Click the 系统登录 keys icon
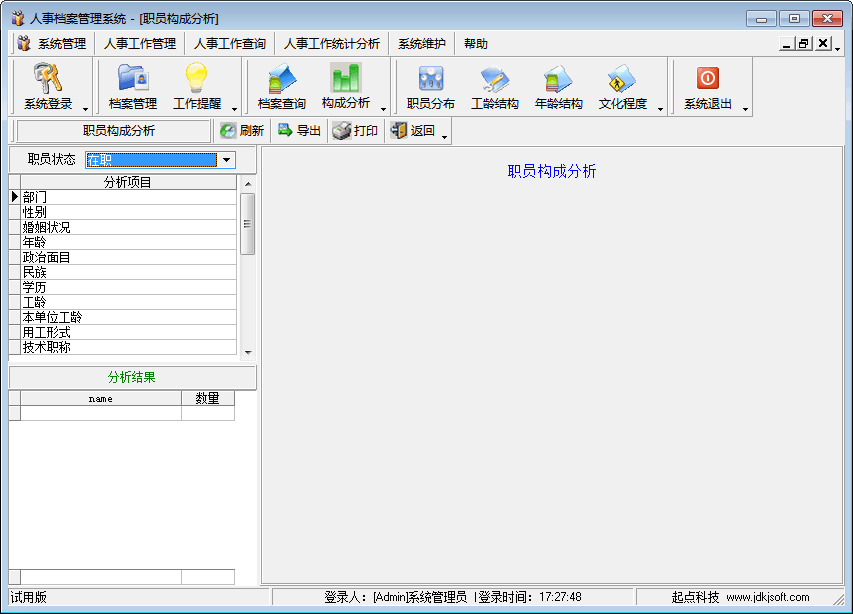The width and height of the screenshot is (853, 614). (48, 78)
